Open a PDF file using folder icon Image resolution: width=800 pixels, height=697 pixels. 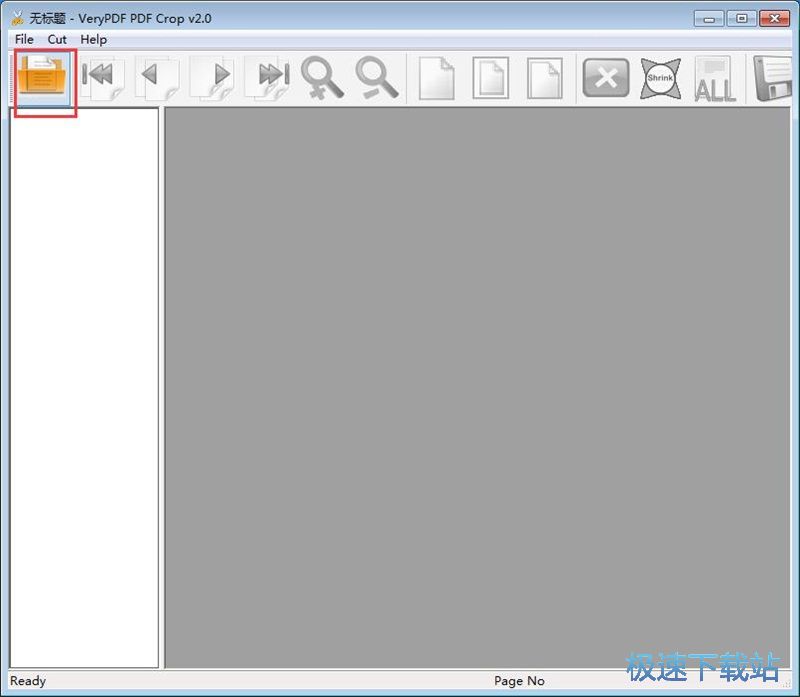44,78
